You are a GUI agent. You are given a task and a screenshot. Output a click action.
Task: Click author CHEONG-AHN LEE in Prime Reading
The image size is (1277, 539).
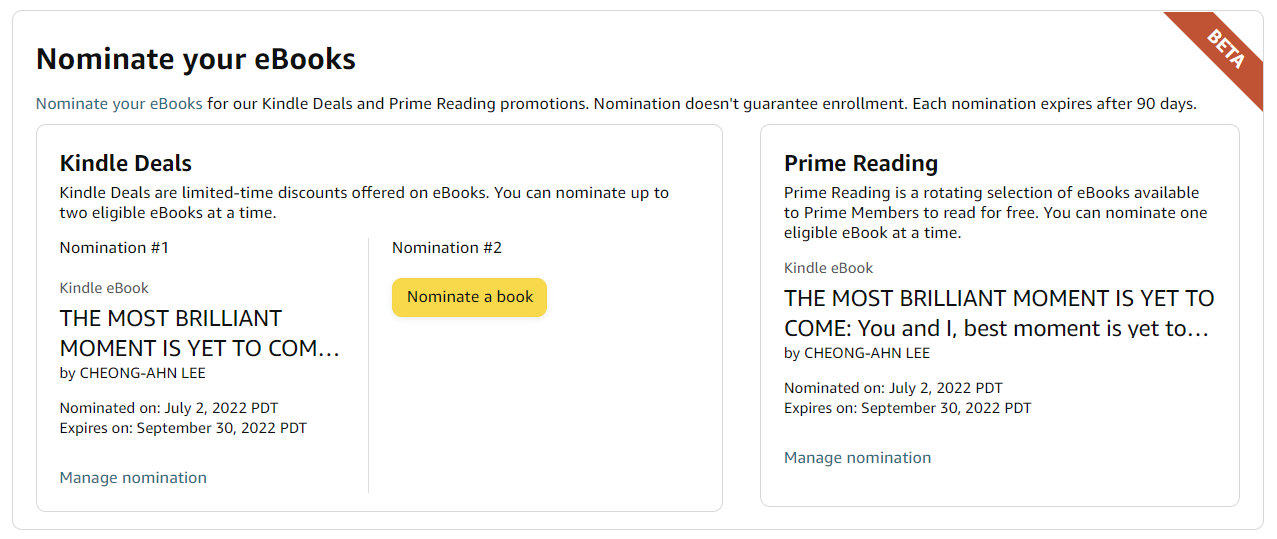click(x=857, y=353)
